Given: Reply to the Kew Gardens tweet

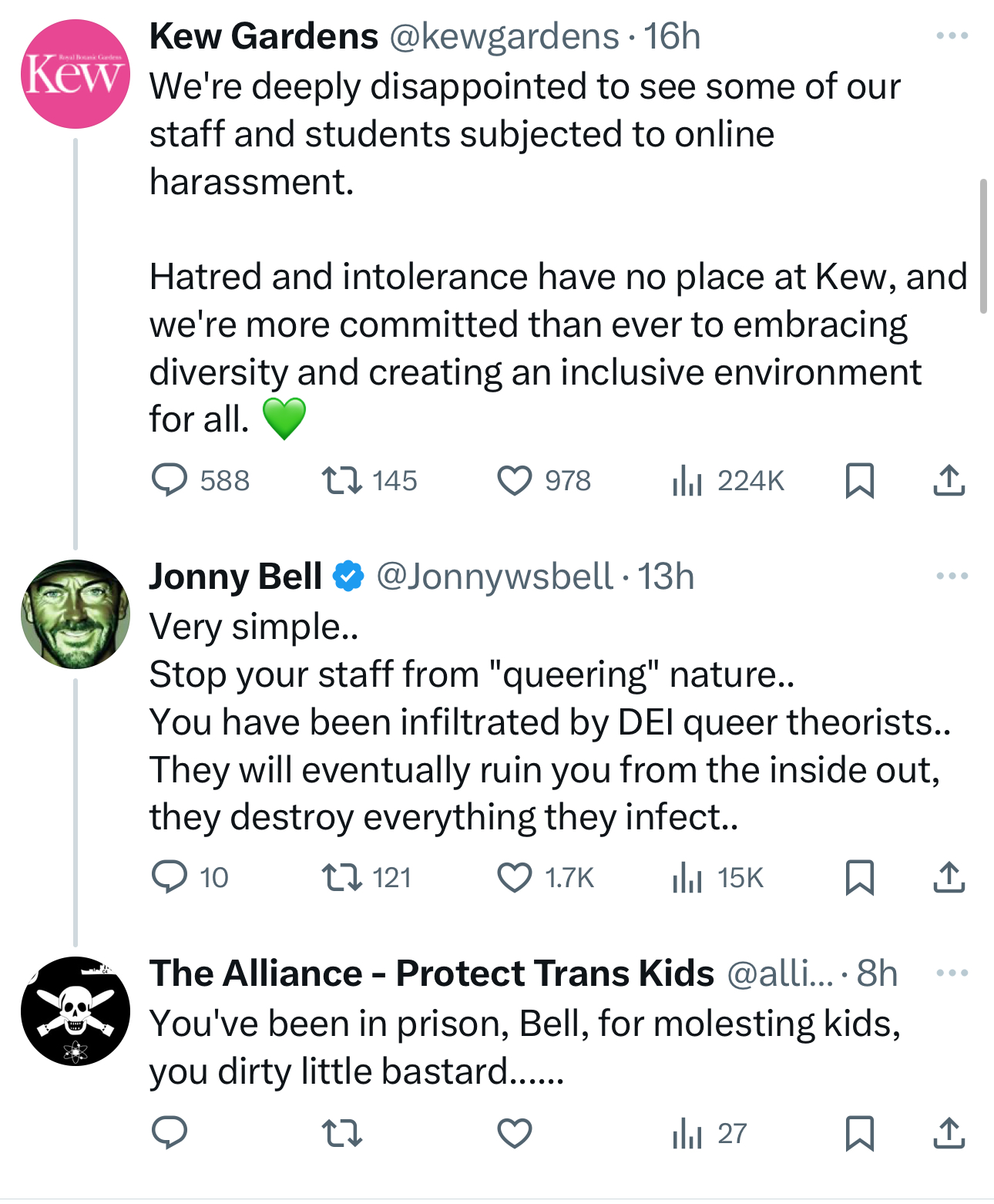Looking at the screenshot, I should pos(170,480).
